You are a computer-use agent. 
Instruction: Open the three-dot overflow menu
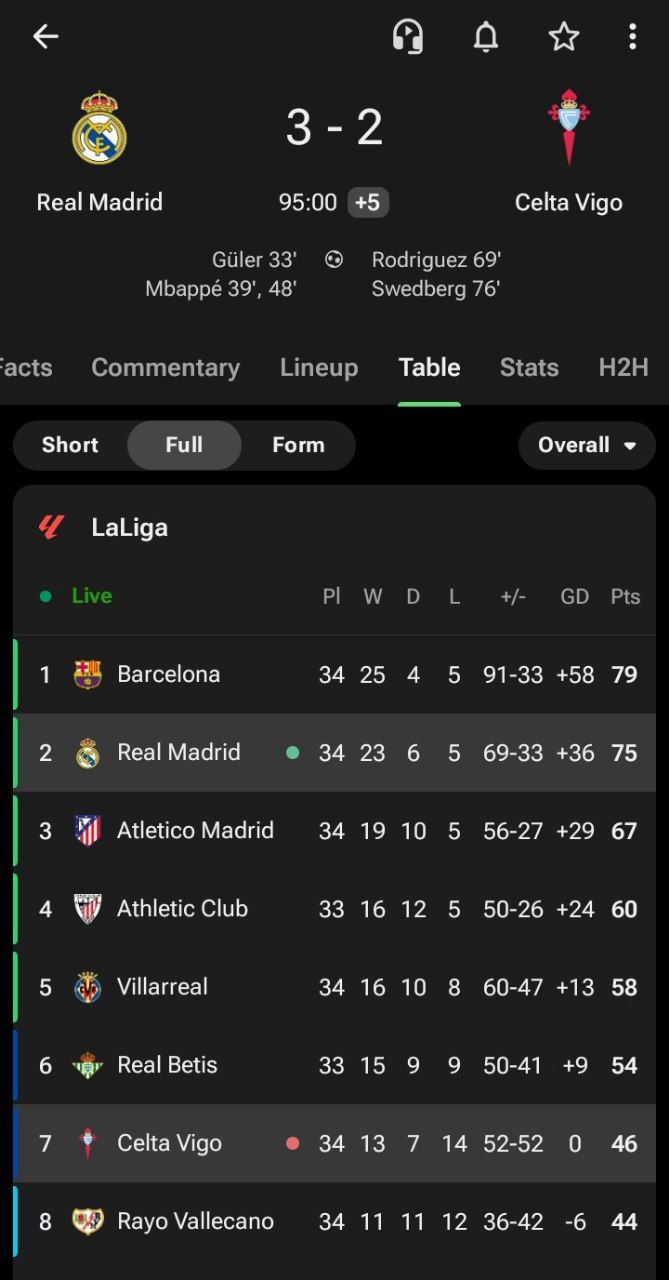pyautogui.click(x=632, y=37)
